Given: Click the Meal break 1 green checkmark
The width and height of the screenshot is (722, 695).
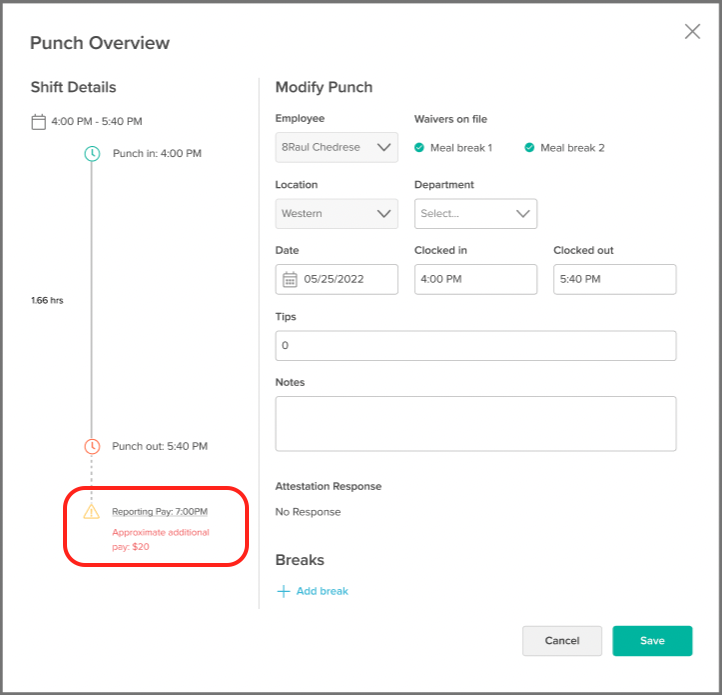Looking at the screenshot, I should click(419, 147).
